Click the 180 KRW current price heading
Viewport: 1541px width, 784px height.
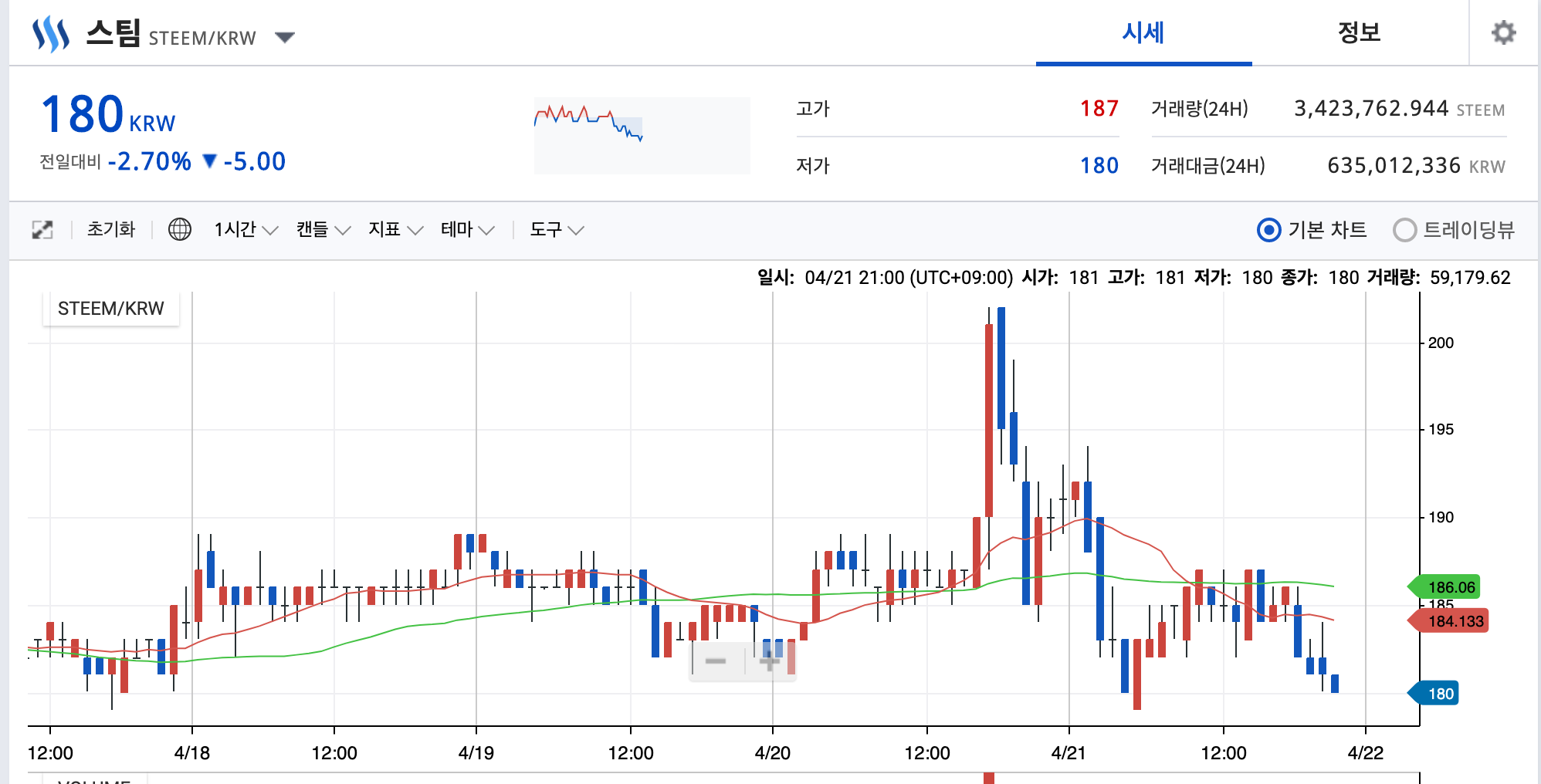tap(108, 114)
